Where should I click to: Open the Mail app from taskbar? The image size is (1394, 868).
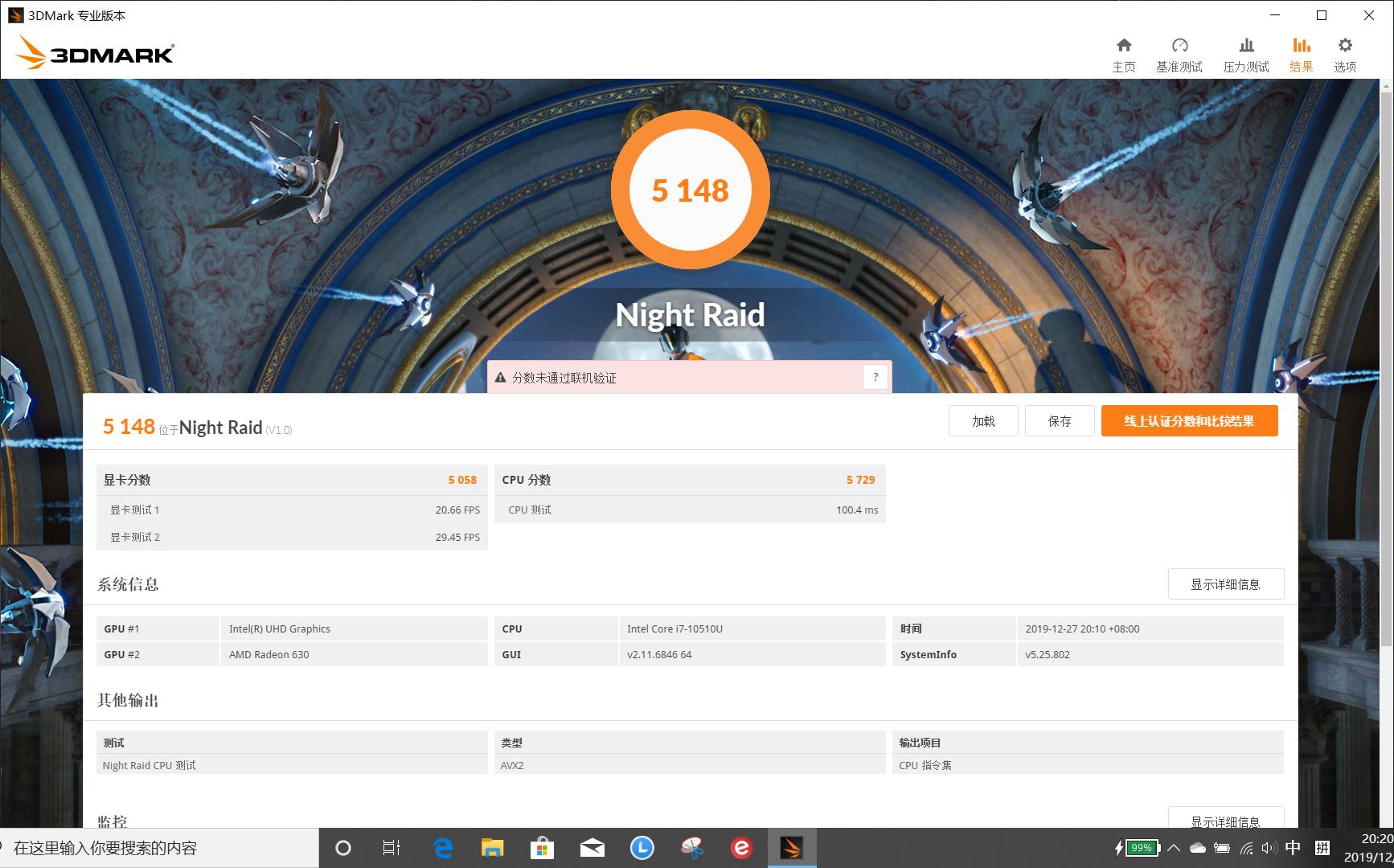592,848
